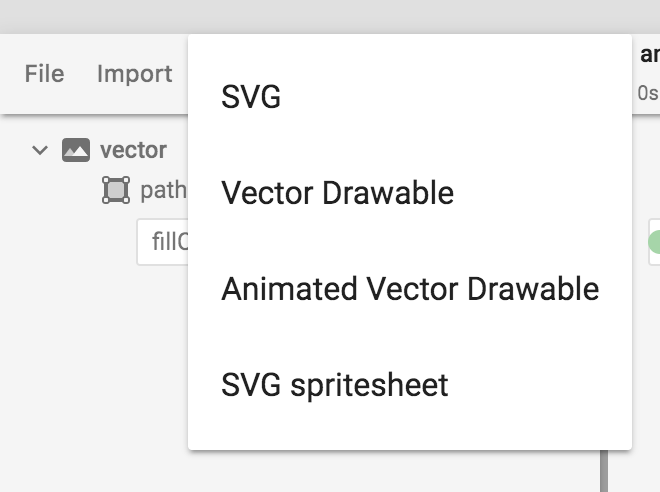Click the path layer bounding-box icon
This screenshot has width=660, height=492.
pyautogui.click(x=117, y=190)
